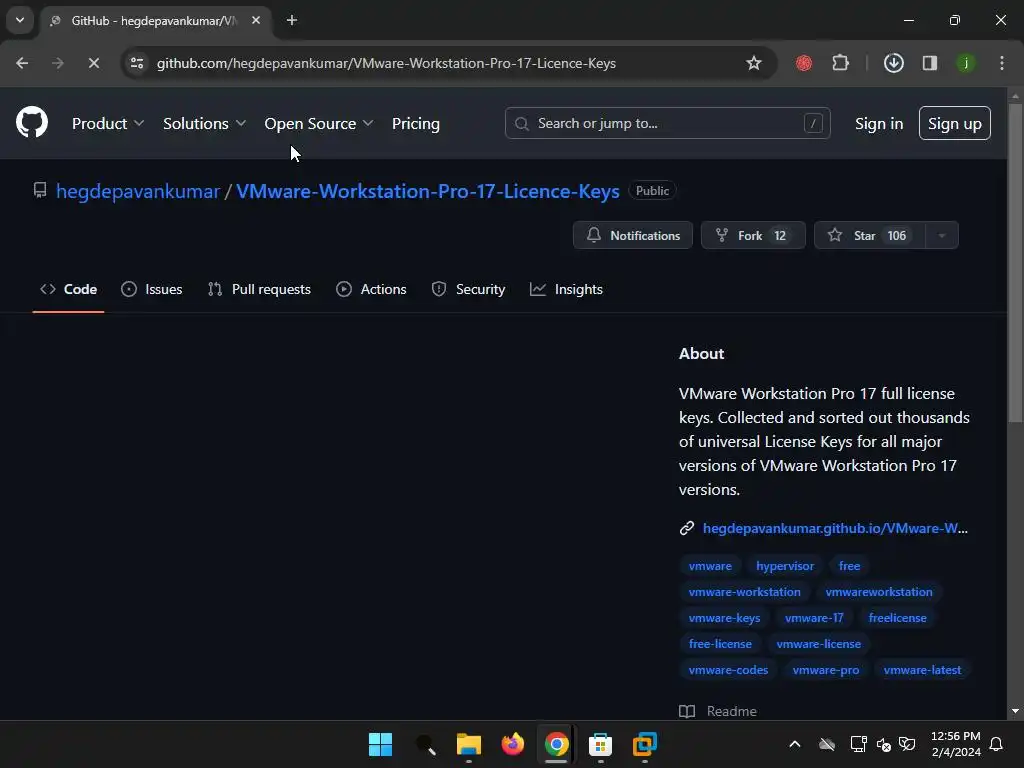Focus the Search or jump to field
Screen dimensions: 1024x768
point(667,123)
